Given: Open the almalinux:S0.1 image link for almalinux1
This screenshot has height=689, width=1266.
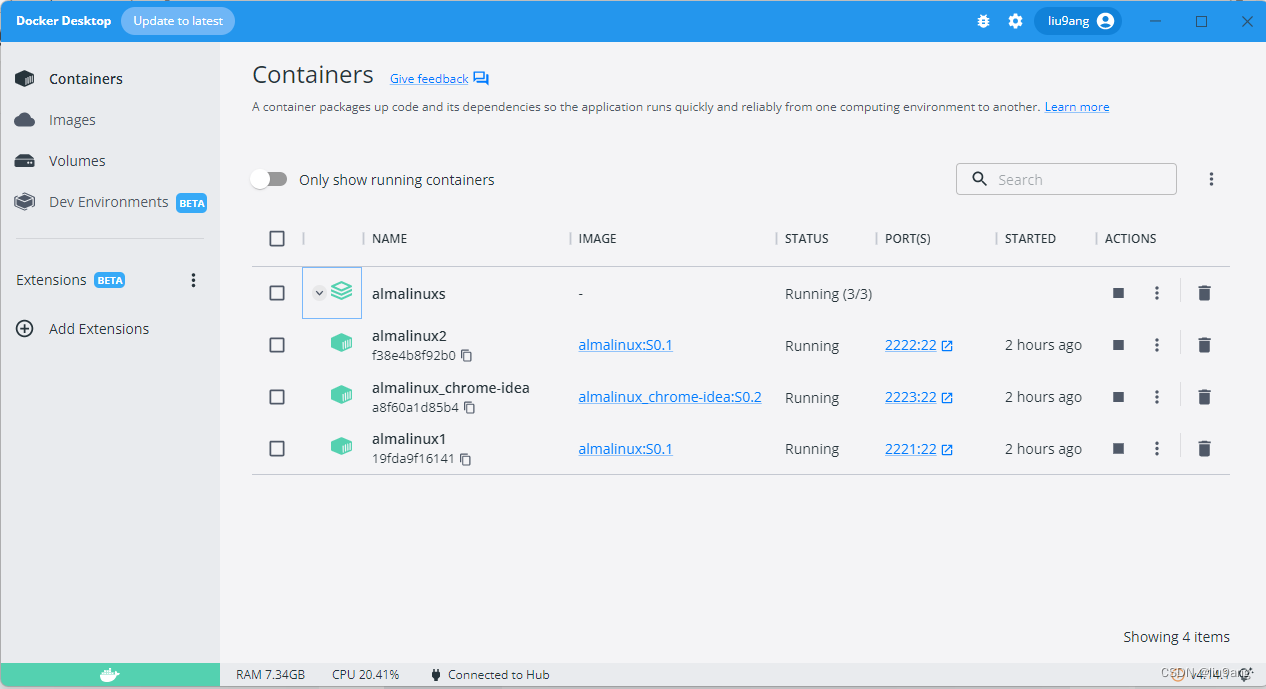Looking at the screenshot, I should click(625, 449).
